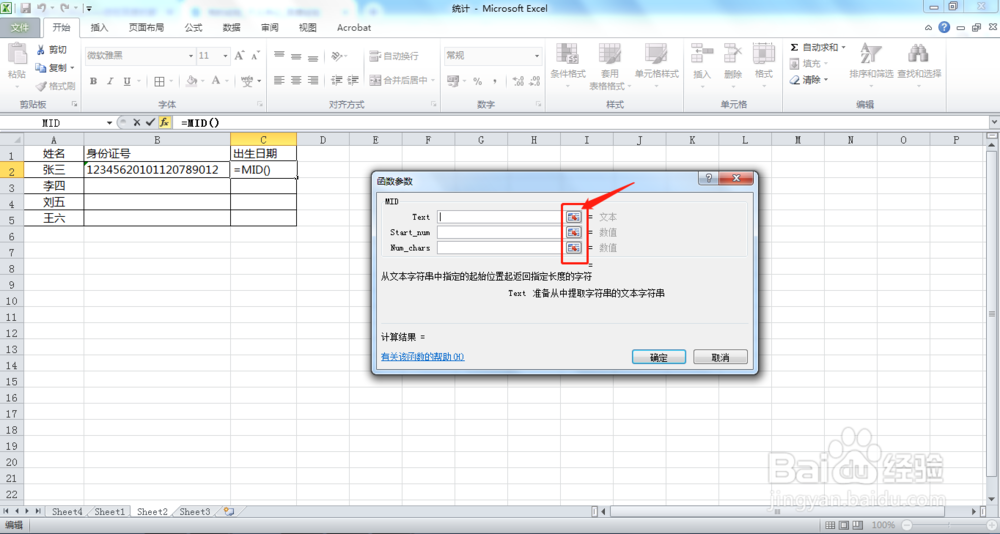Click the range selector icon beside Start_num
The image size is (1000, 534).
click(573, 232)
